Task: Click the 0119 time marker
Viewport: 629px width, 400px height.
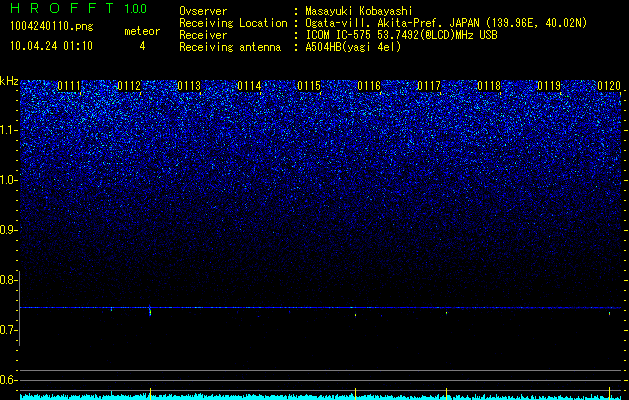Action: 549,86
